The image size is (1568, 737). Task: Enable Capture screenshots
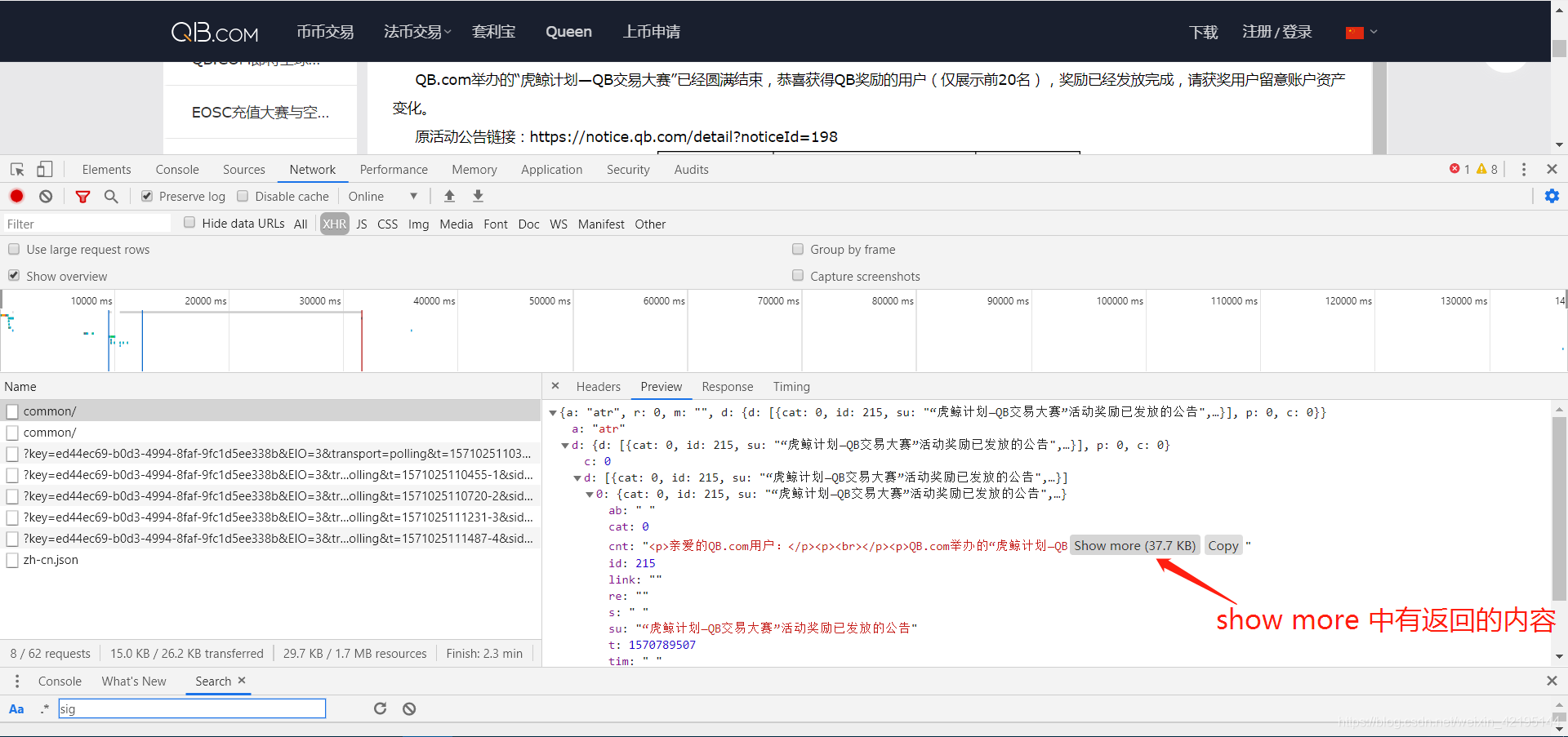[798, 275]
